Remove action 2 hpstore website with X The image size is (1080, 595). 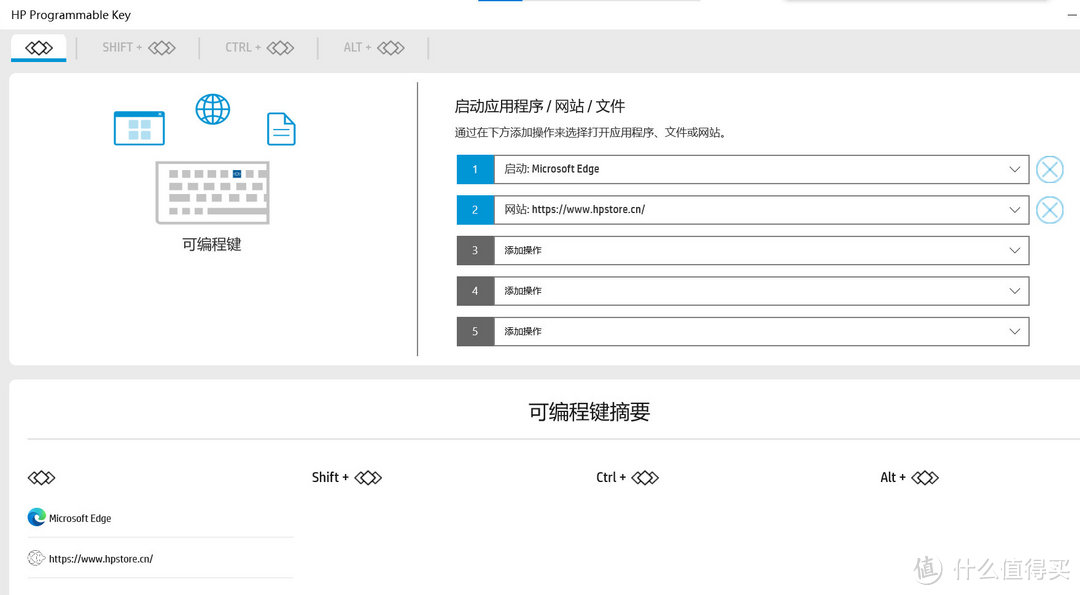[1050, 210]
